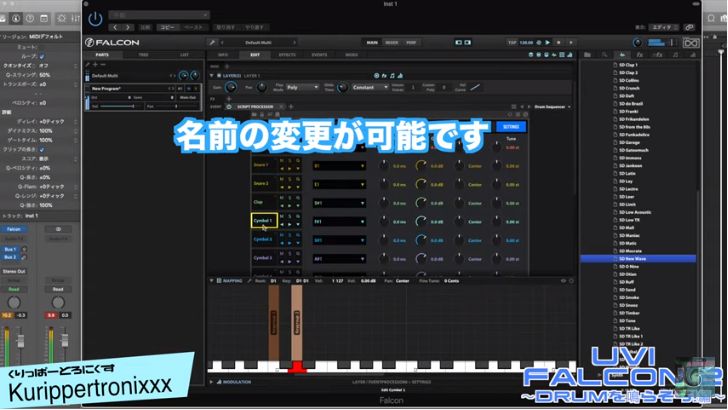Toggle the Script Processor power button

pyautogui.click(x=229, y=107)
